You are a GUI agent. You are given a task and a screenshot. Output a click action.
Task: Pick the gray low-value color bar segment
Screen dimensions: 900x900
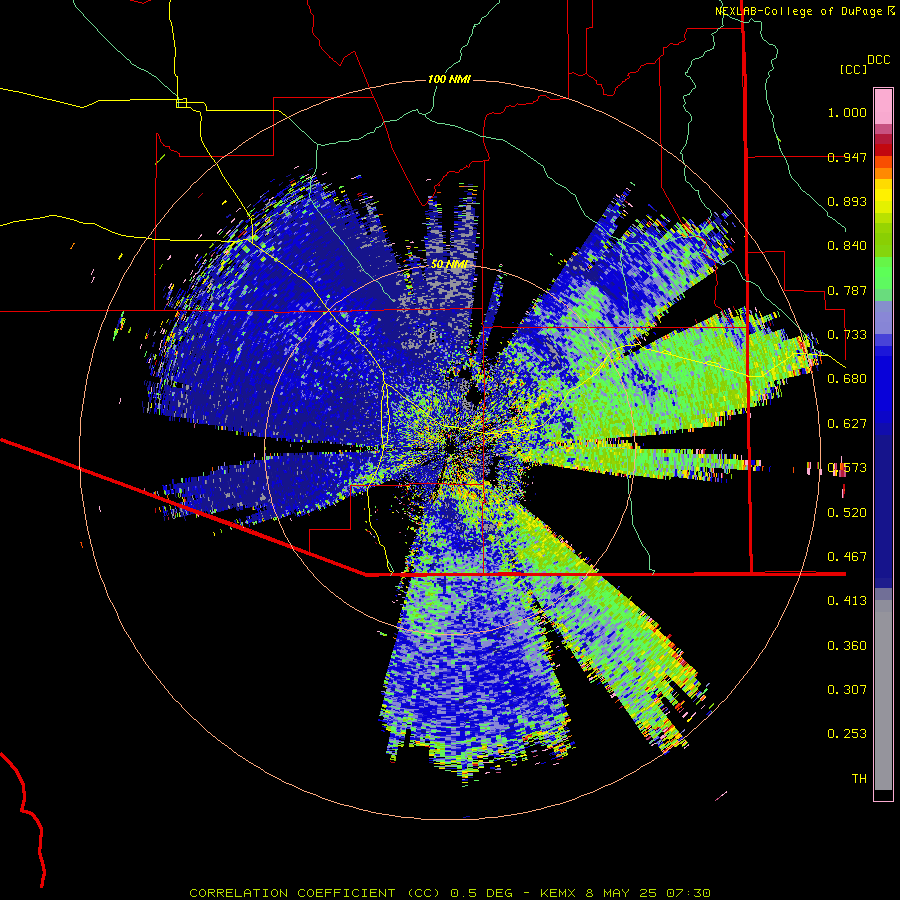883,695
